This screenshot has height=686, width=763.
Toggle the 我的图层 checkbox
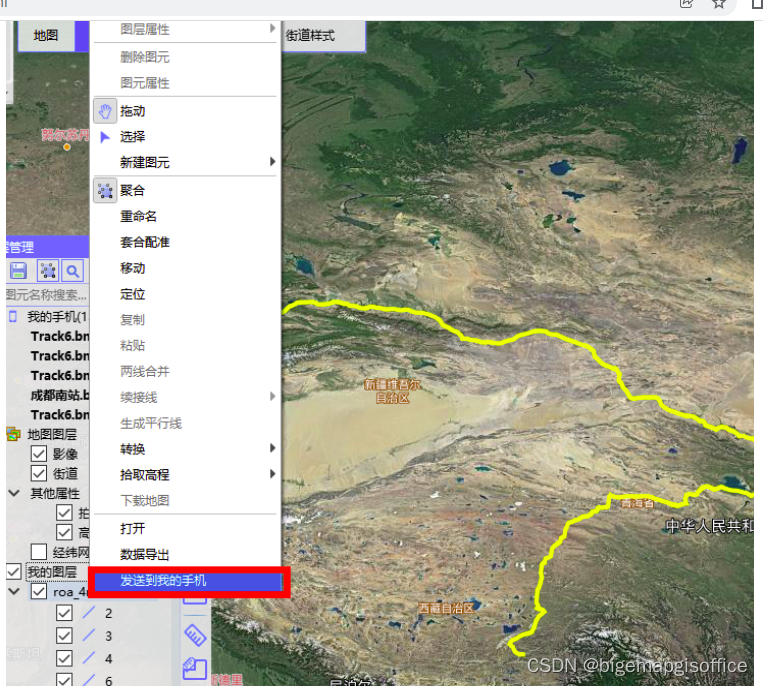(14, 572)
